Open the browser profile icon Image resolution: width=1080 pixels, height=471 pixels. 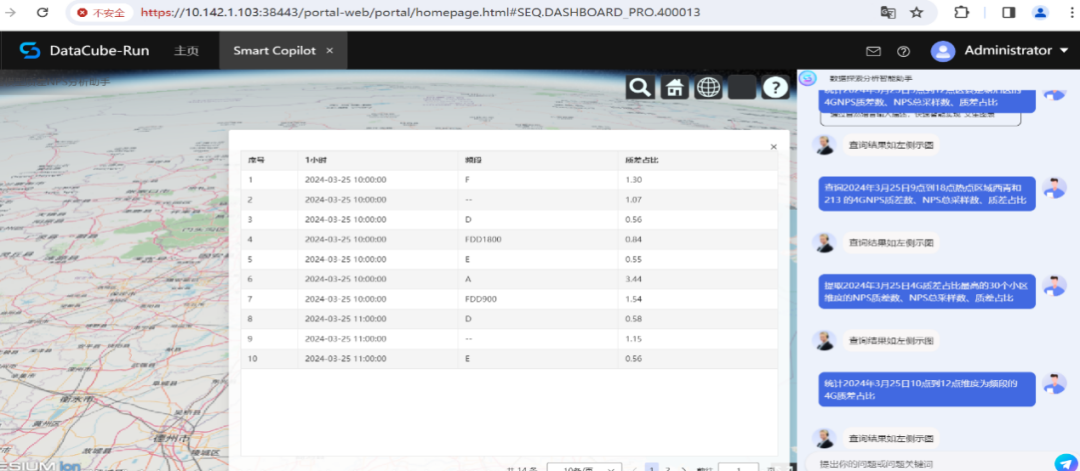(x=1040, y=12)
